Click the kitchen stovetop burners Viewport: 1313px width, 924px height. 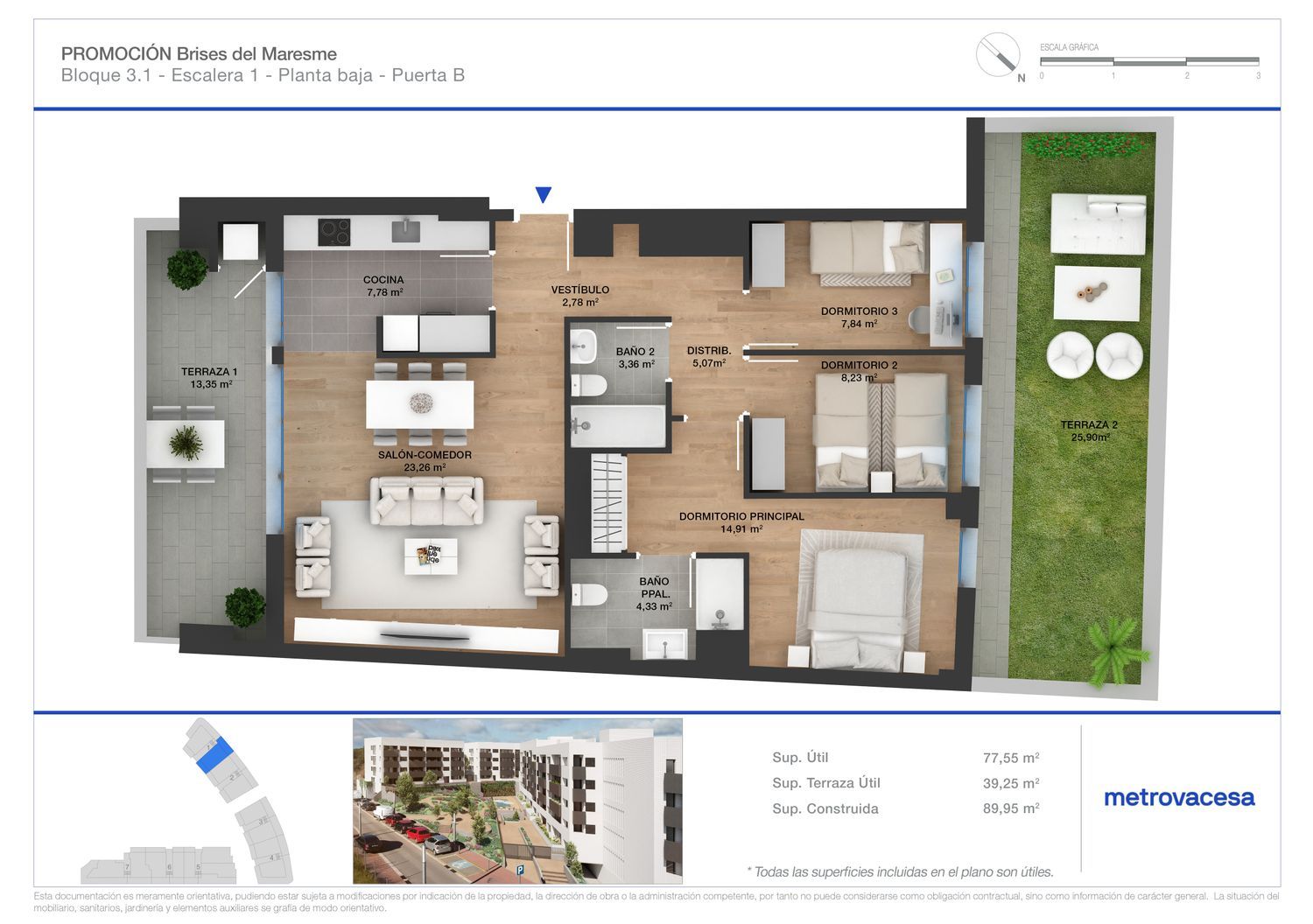coord(334,232)
